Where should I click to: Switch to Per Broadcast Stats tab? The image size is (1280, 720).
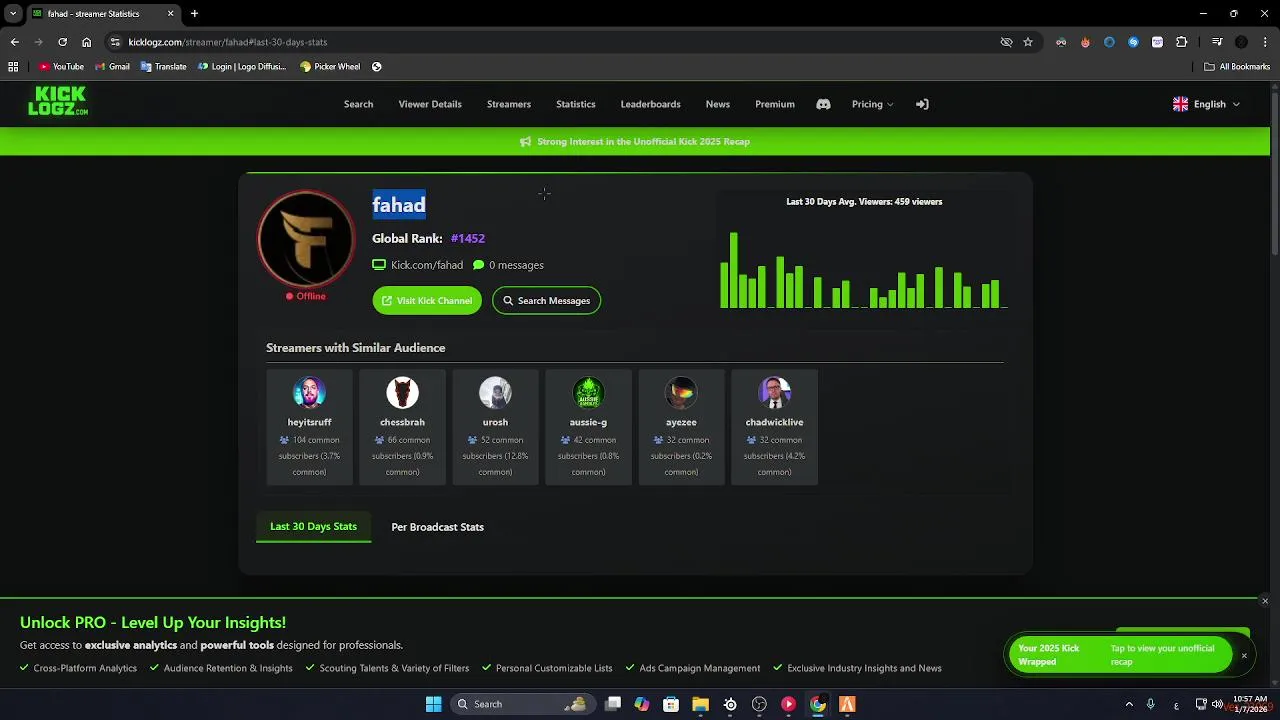click(437, 527)
